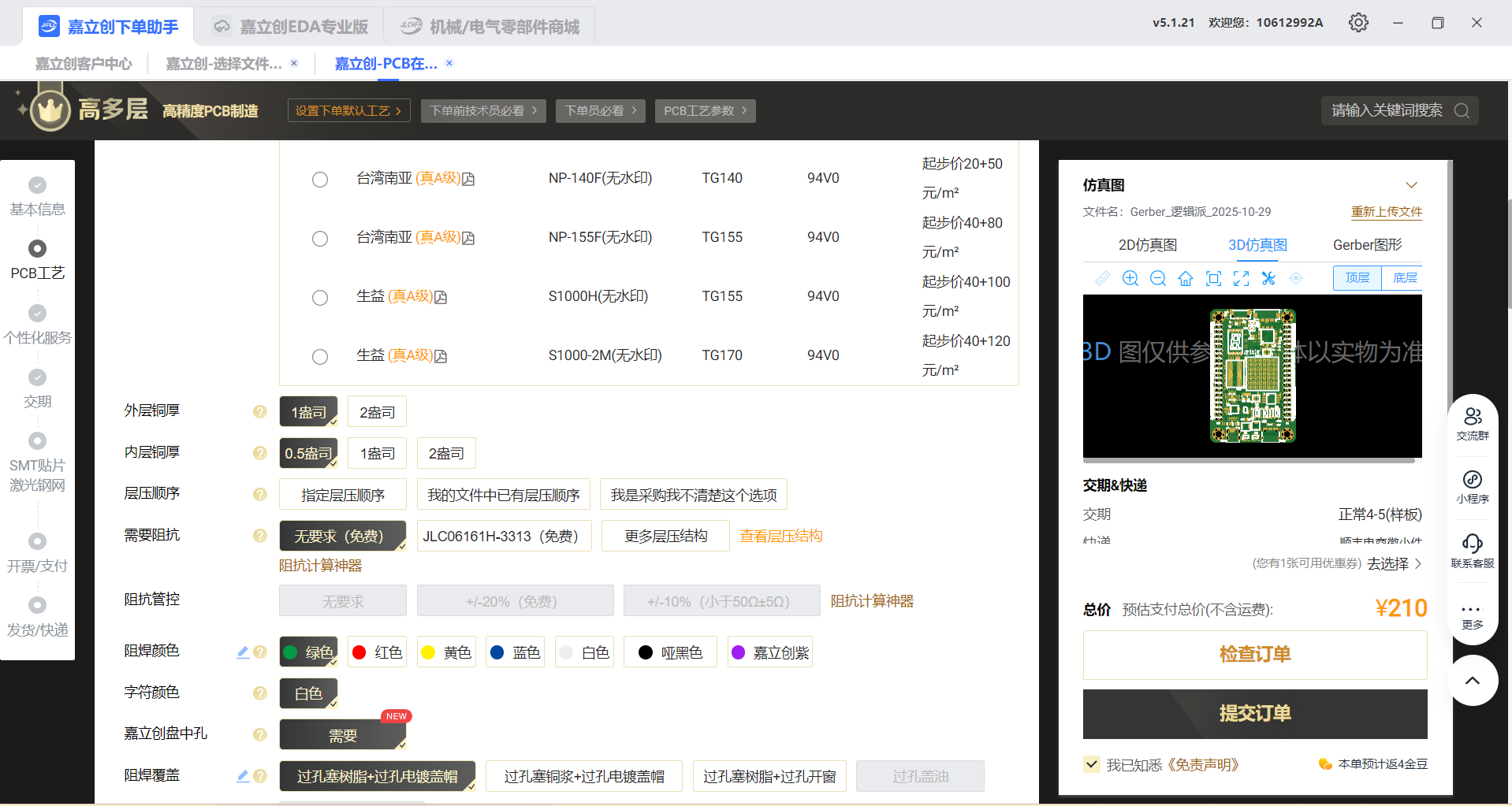Contact 联系客服 support

click(x=1473, y=552)
